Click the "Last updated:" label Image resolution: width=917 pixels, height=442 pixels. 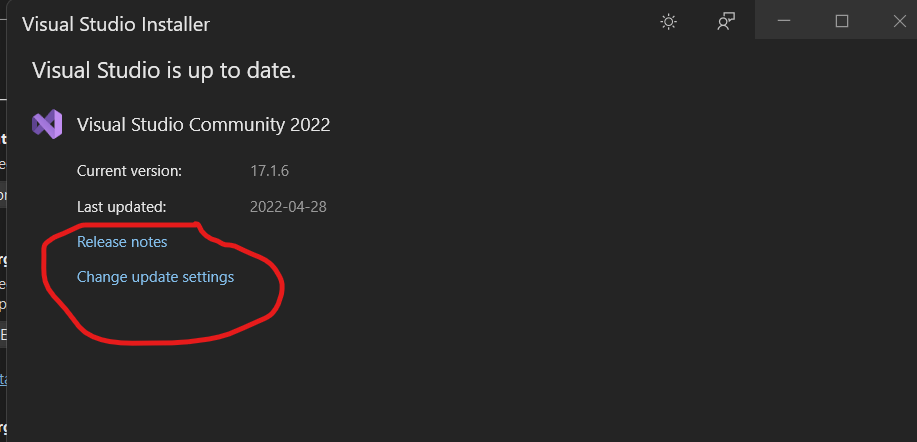[x=121, y=207]
